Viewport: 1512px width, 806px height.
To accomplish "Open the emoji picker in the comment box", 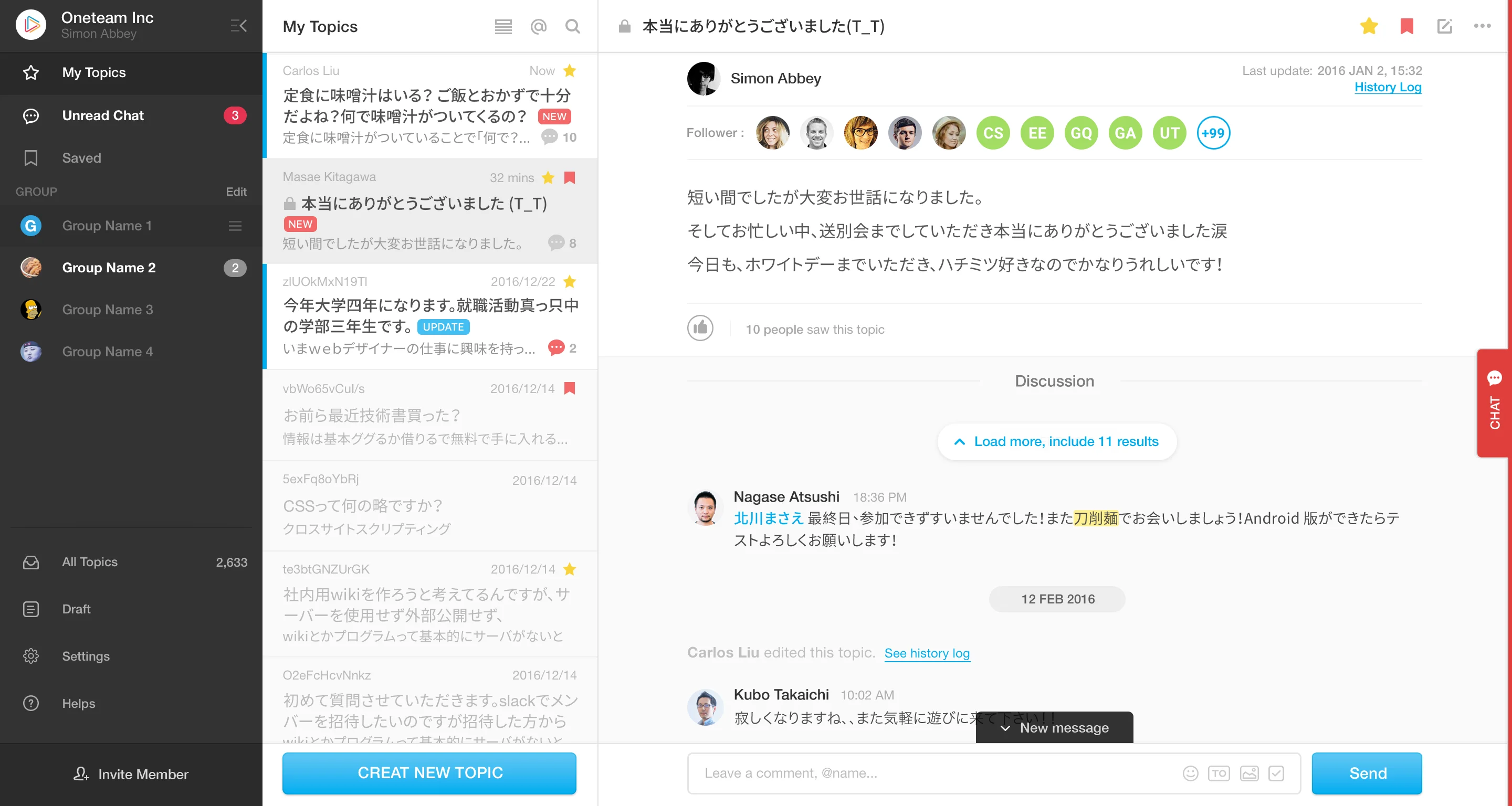I will click(1190, 773).
